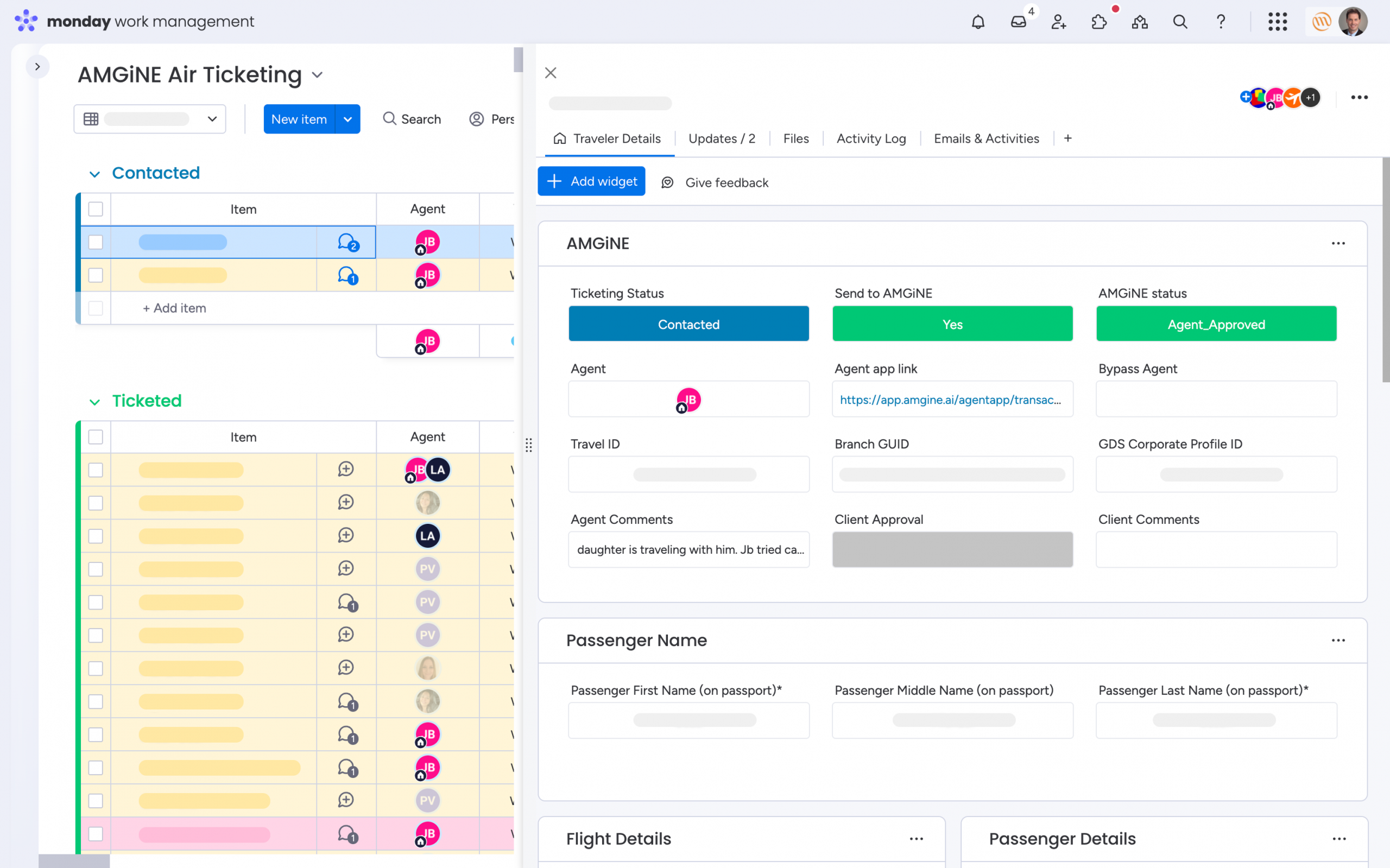
Task: Check the fourth Ticketed item row
Action: pos(96,569)
